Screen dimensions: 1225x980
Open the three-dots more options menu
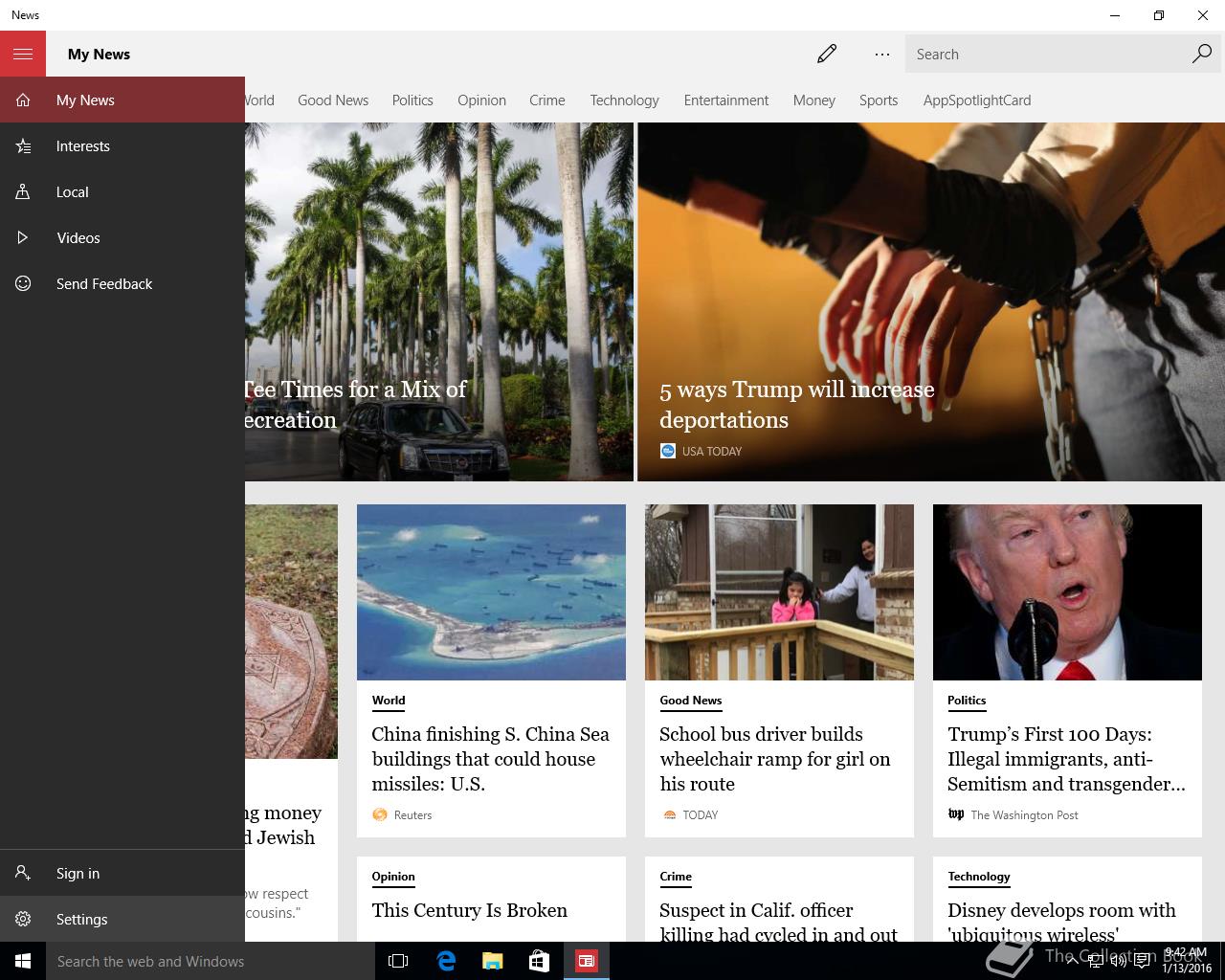[x=882, y=54]
